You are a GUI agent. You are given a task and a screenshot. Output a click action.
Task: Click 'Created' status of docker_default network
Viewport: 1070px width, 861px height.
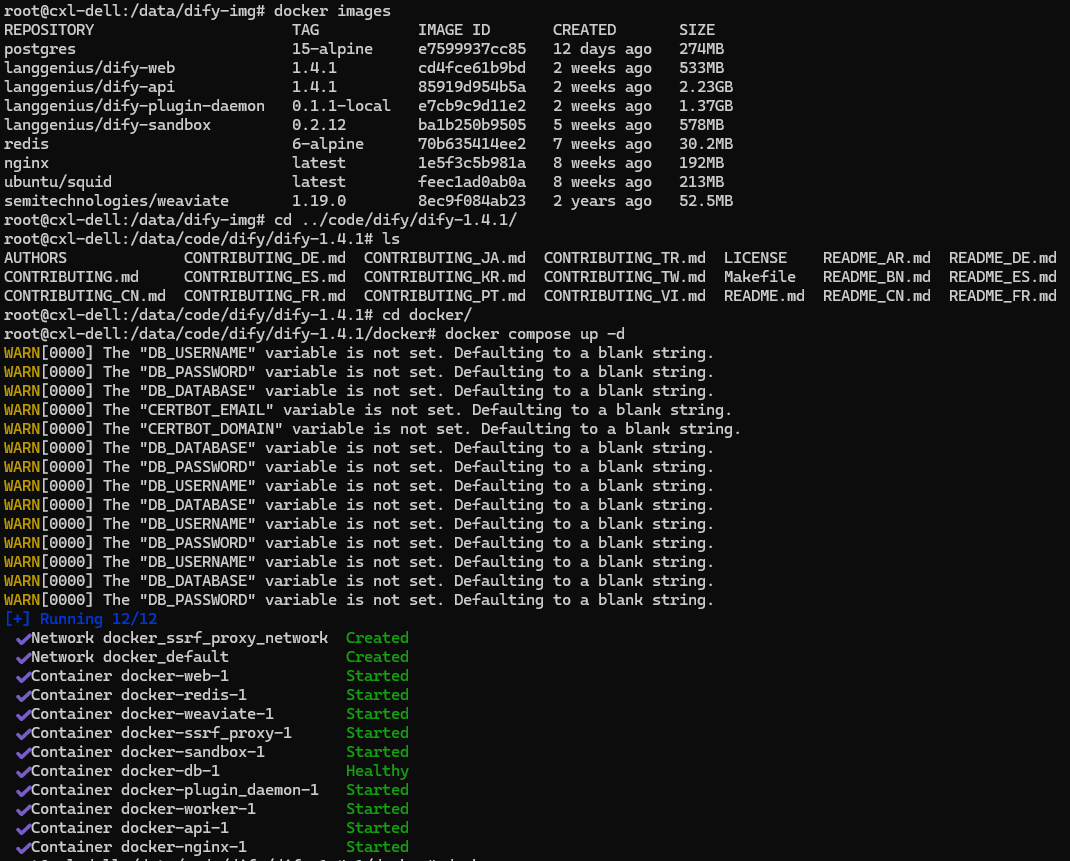pos(377,657)
